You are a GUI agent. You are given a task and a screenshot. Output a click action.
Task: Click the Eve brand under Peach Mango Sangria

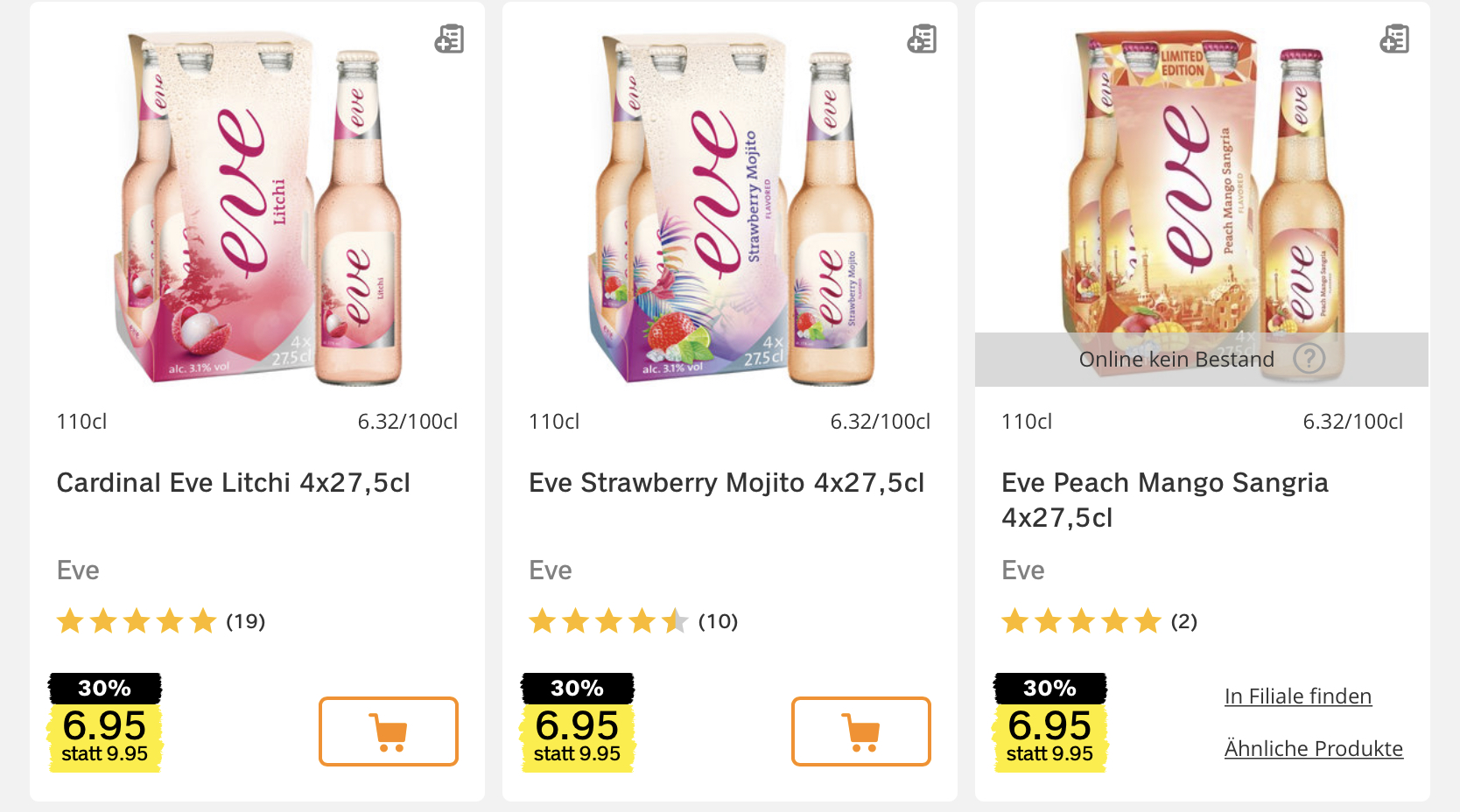click(x=1022, y=570)
